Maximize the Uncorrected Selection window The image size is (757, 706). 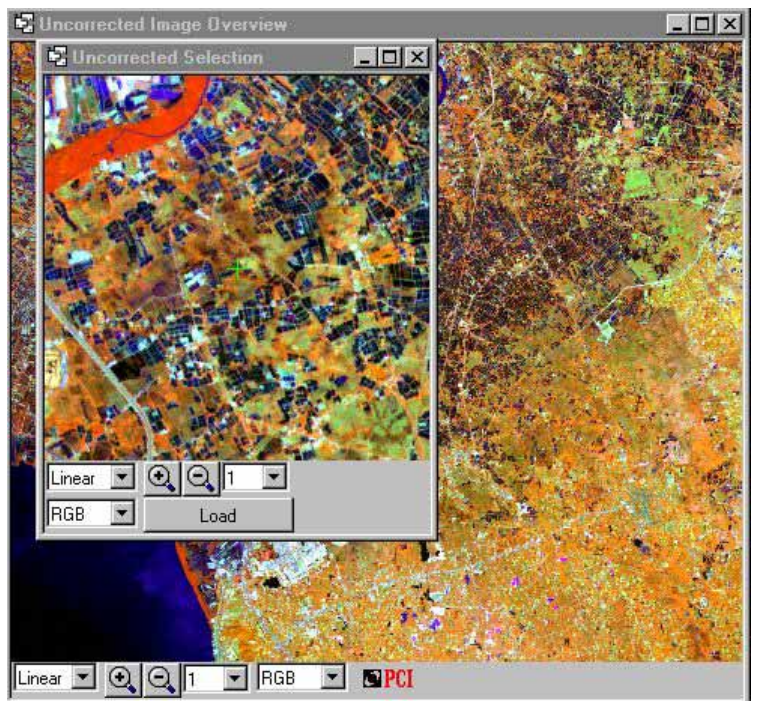390,57
